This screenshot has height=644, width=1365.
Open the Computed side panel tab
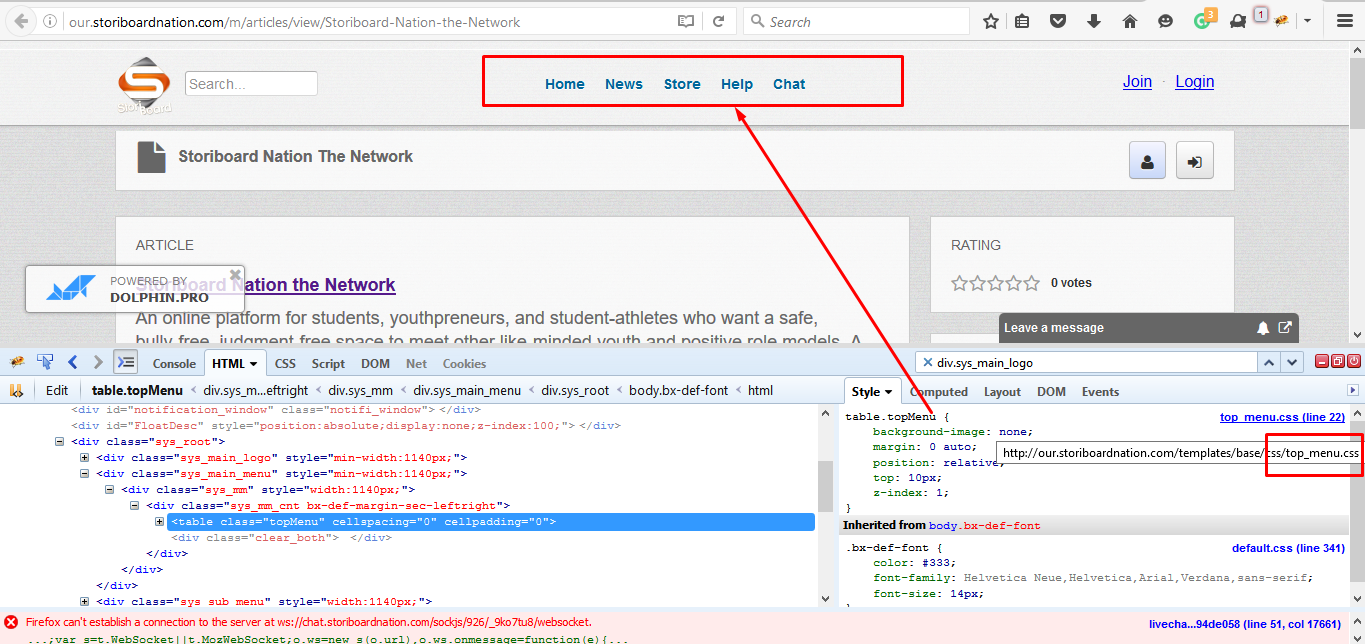[x=939, y=392]
